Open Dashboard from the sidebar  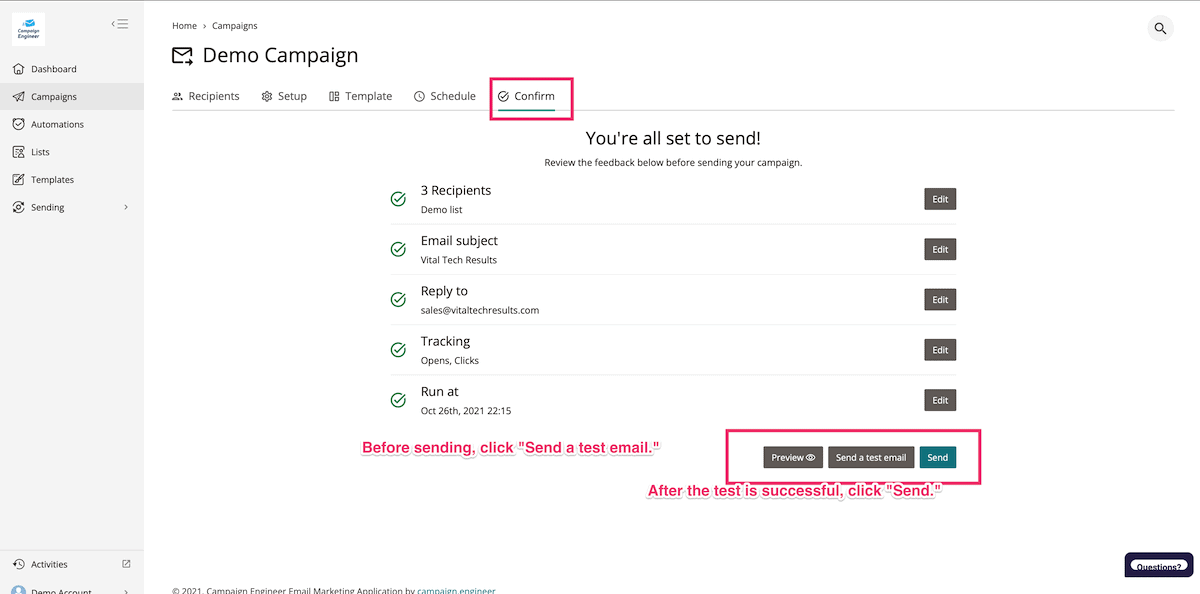coord(53,69)
